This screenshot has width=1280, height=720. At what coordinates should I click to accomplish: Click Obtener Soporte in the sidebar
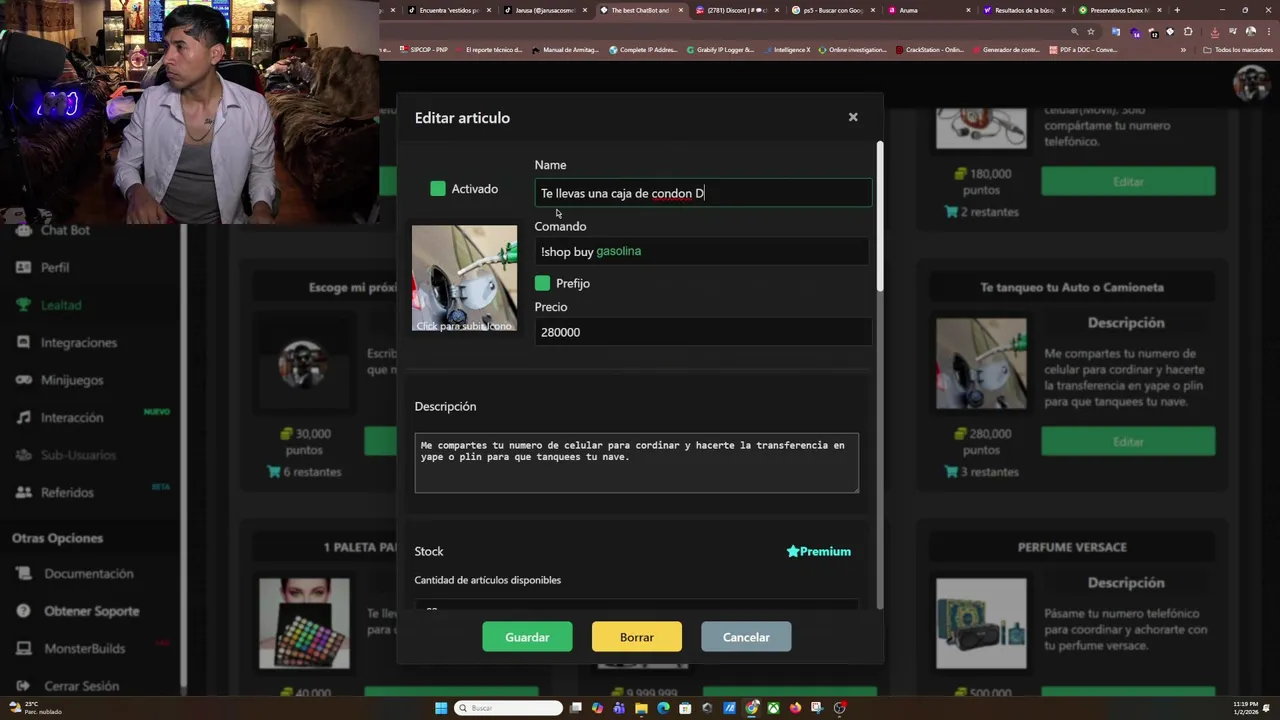91,611
